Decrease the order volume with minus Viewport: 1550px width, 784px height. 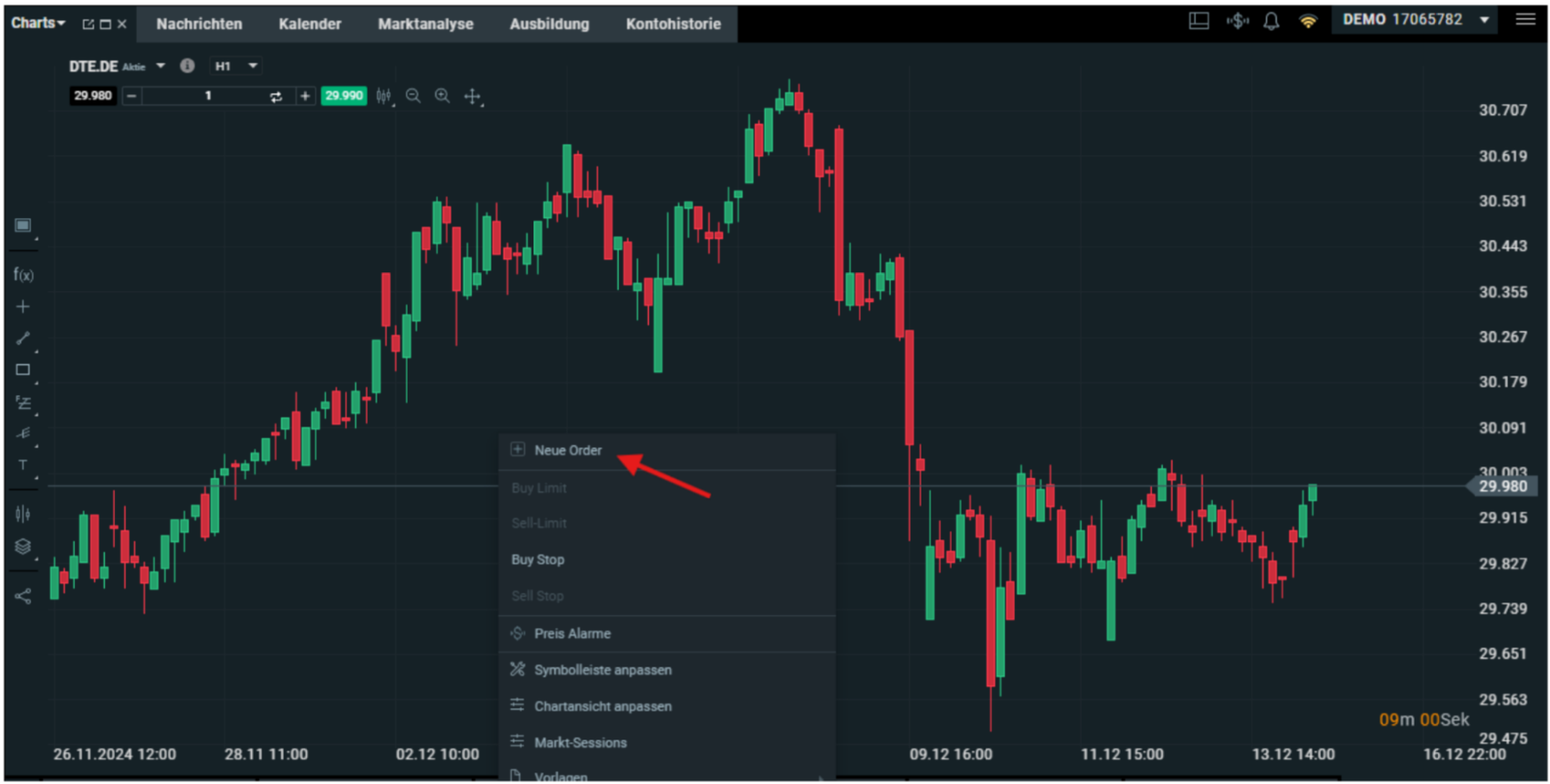(x=132, y=96)
